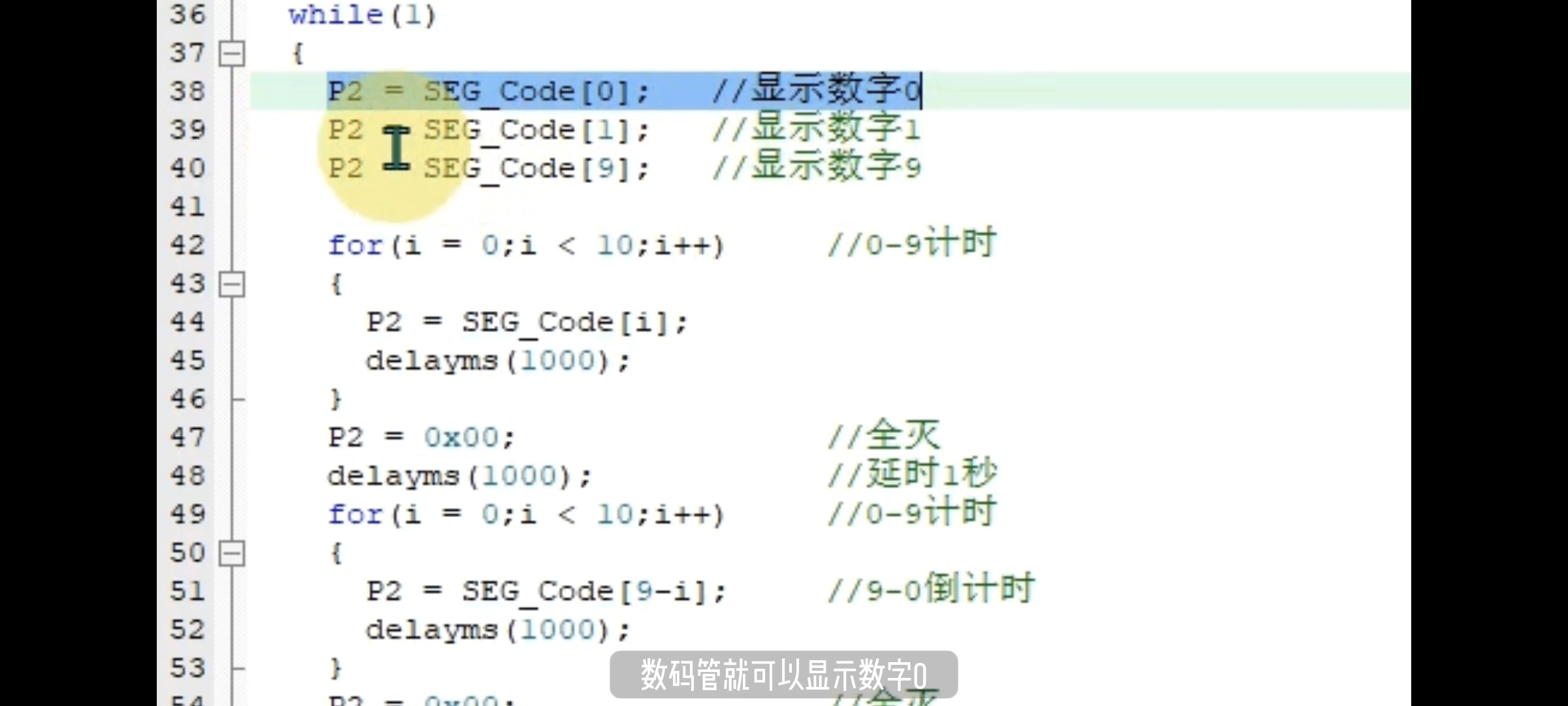Click line number 51 in the gutter
The height and width of the screenshot is (706, 1568).
[188, 591]
